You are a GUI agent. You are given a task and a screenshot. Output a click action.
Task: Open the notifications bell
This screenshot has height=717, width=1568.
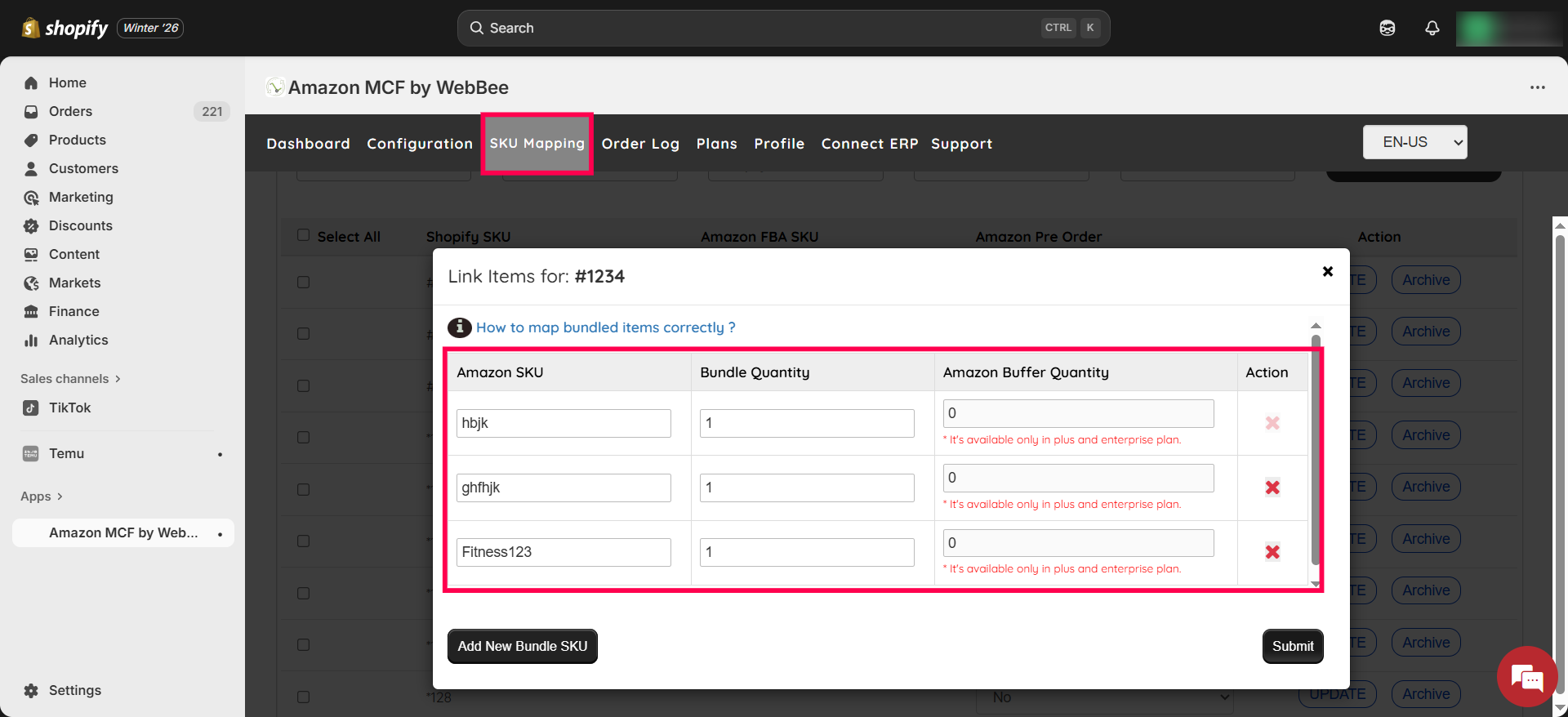[1432, 28]
